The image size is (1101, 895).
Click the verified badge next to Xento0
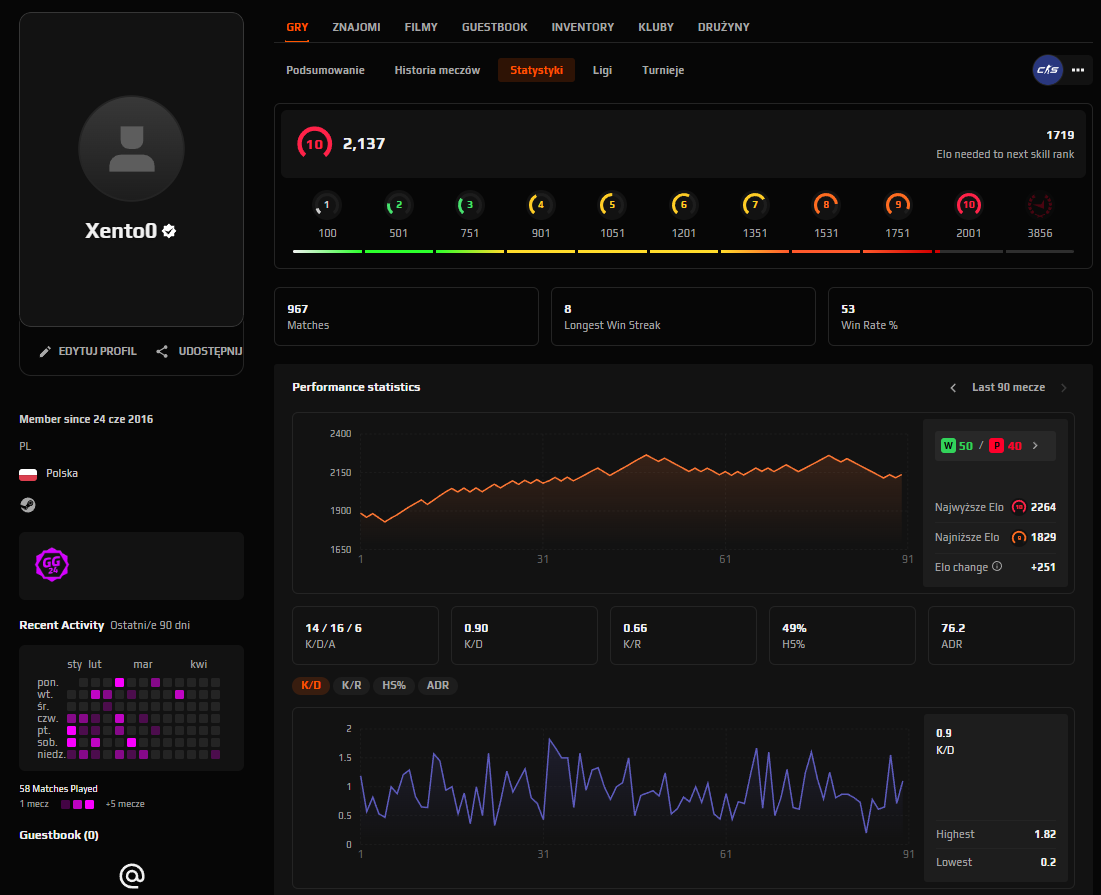tap(169, 231)
